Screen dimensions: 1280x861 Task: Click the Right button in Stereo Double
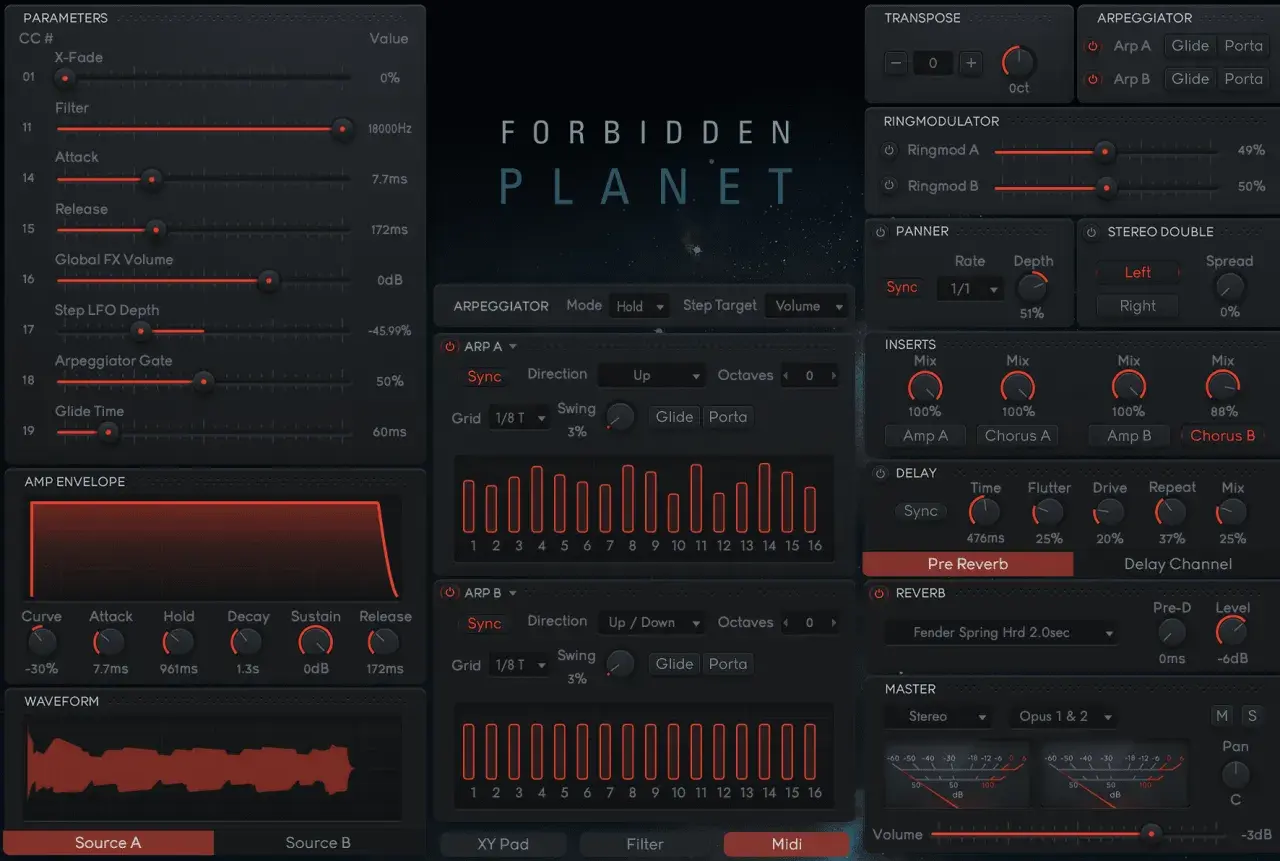tap(1138, 306)
